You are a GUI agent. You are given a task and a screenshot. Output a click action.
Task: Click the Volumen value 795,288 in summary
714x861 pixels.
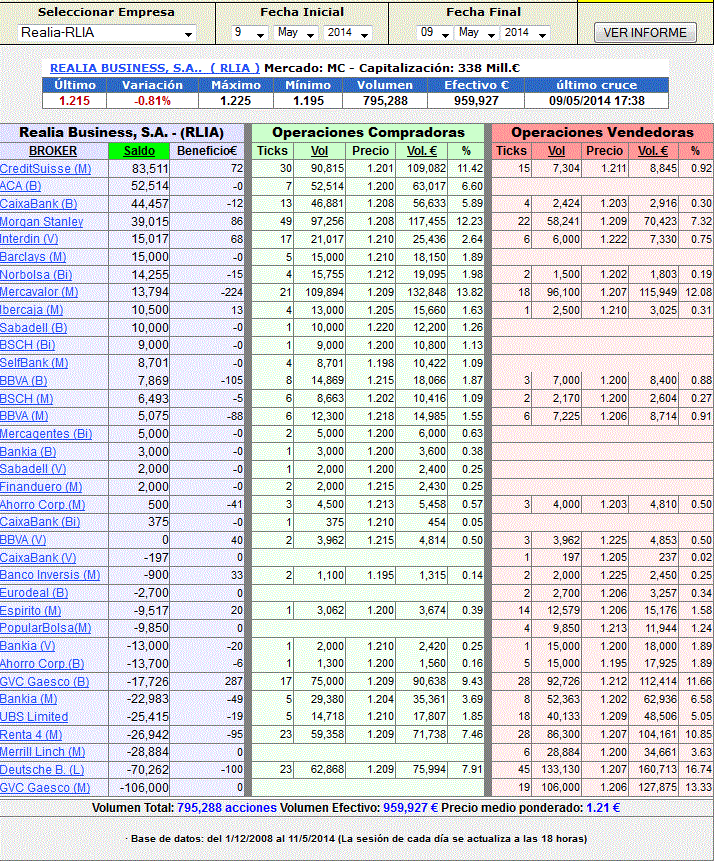pos(385,101)
